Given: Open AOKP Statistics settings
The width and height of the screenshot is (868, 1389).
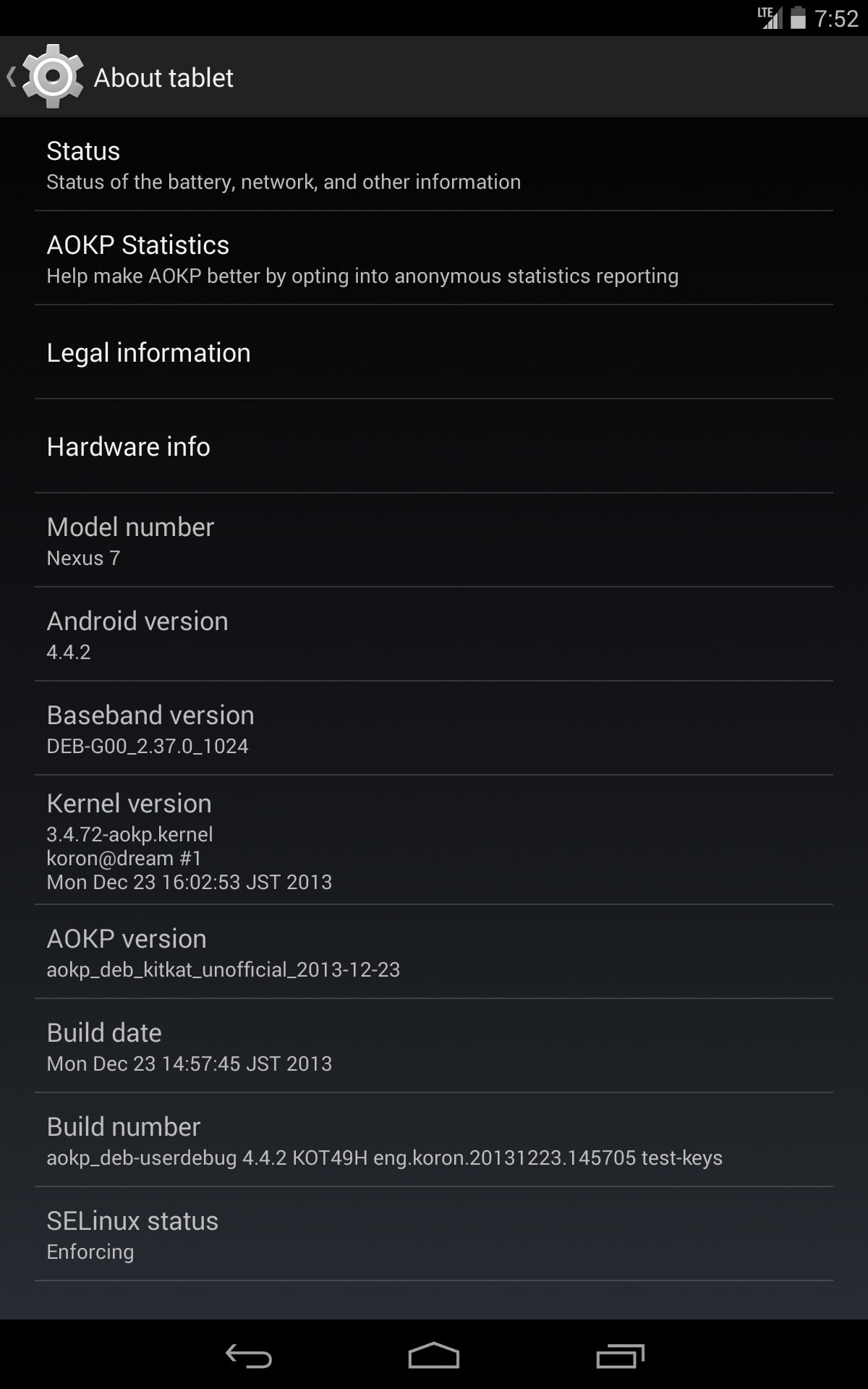Looking at the screenshot, I should coord(434,258).
